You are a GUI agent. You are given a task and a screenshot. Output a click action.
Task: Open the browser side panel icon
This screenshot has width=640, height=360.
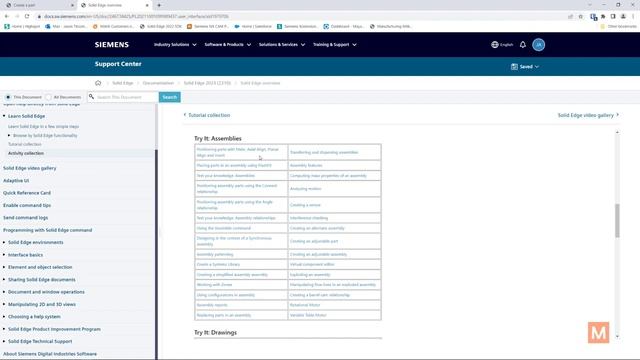(x=613, y=17)
